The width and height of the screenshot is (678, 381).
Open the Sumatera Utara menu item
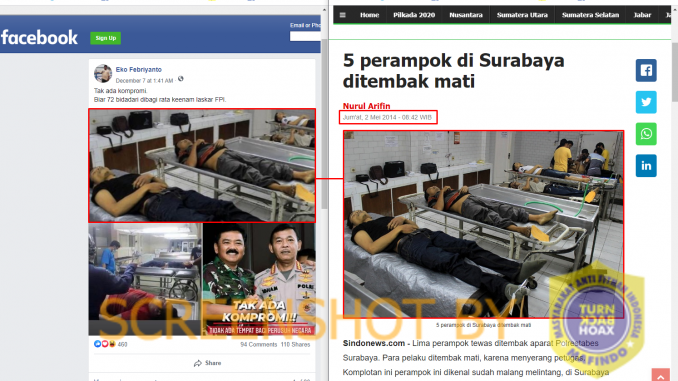522,15
